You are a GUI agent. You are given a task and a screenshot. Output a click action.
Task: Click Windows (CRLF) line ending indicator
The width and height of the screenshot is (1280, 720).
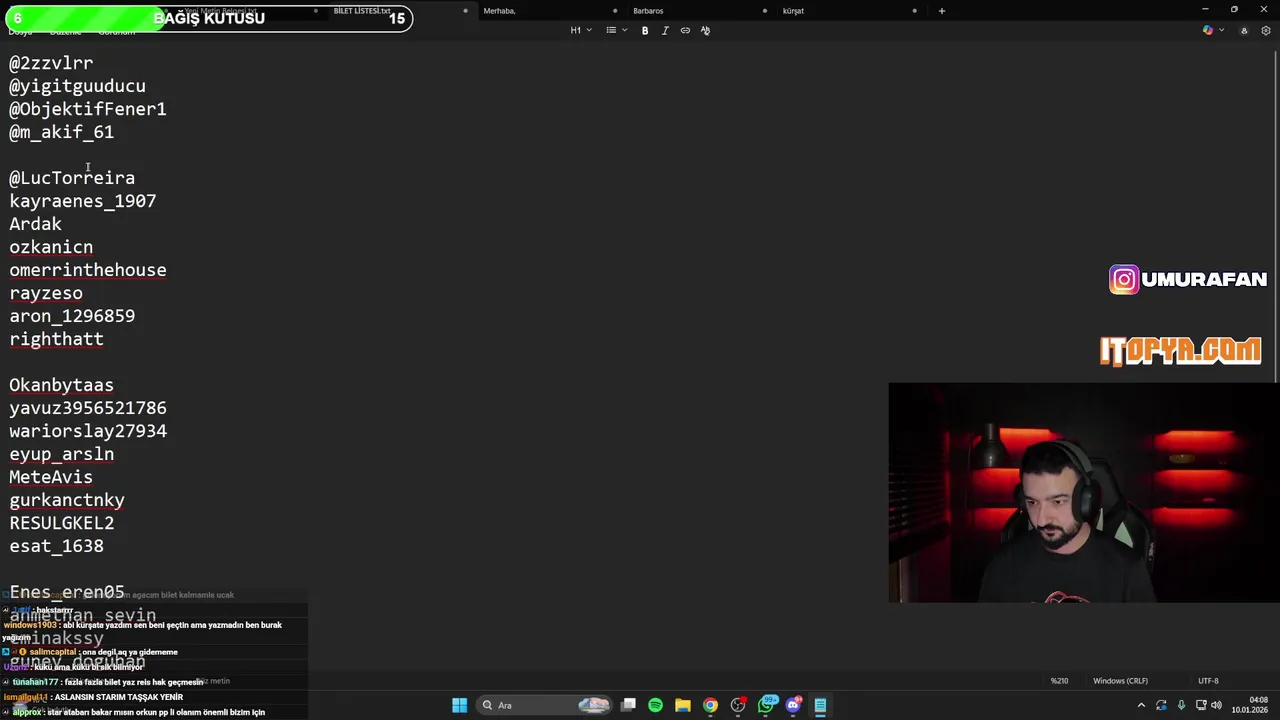[x=1120, y=681]
